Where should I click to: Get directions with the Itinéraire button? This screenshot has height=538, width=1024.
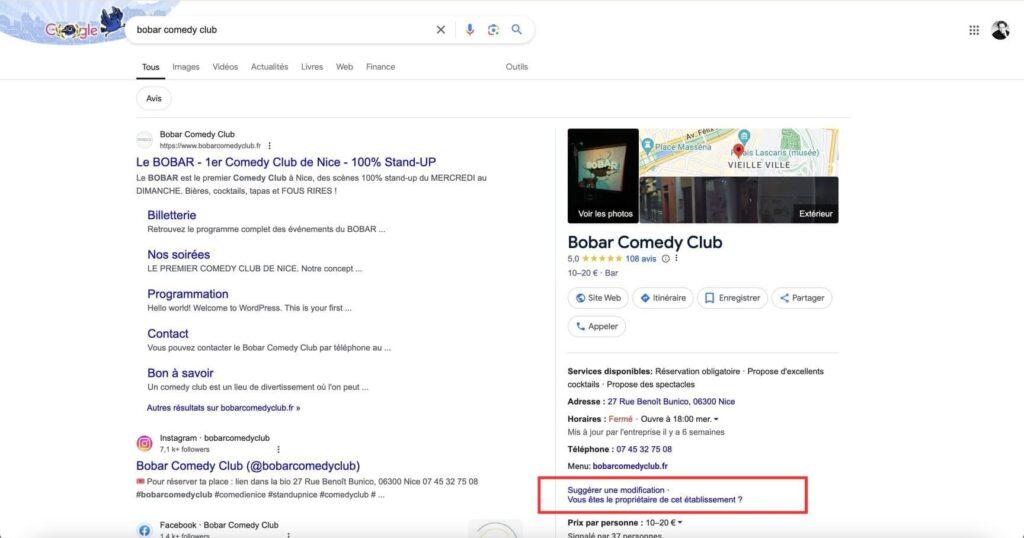pos(663,298)
